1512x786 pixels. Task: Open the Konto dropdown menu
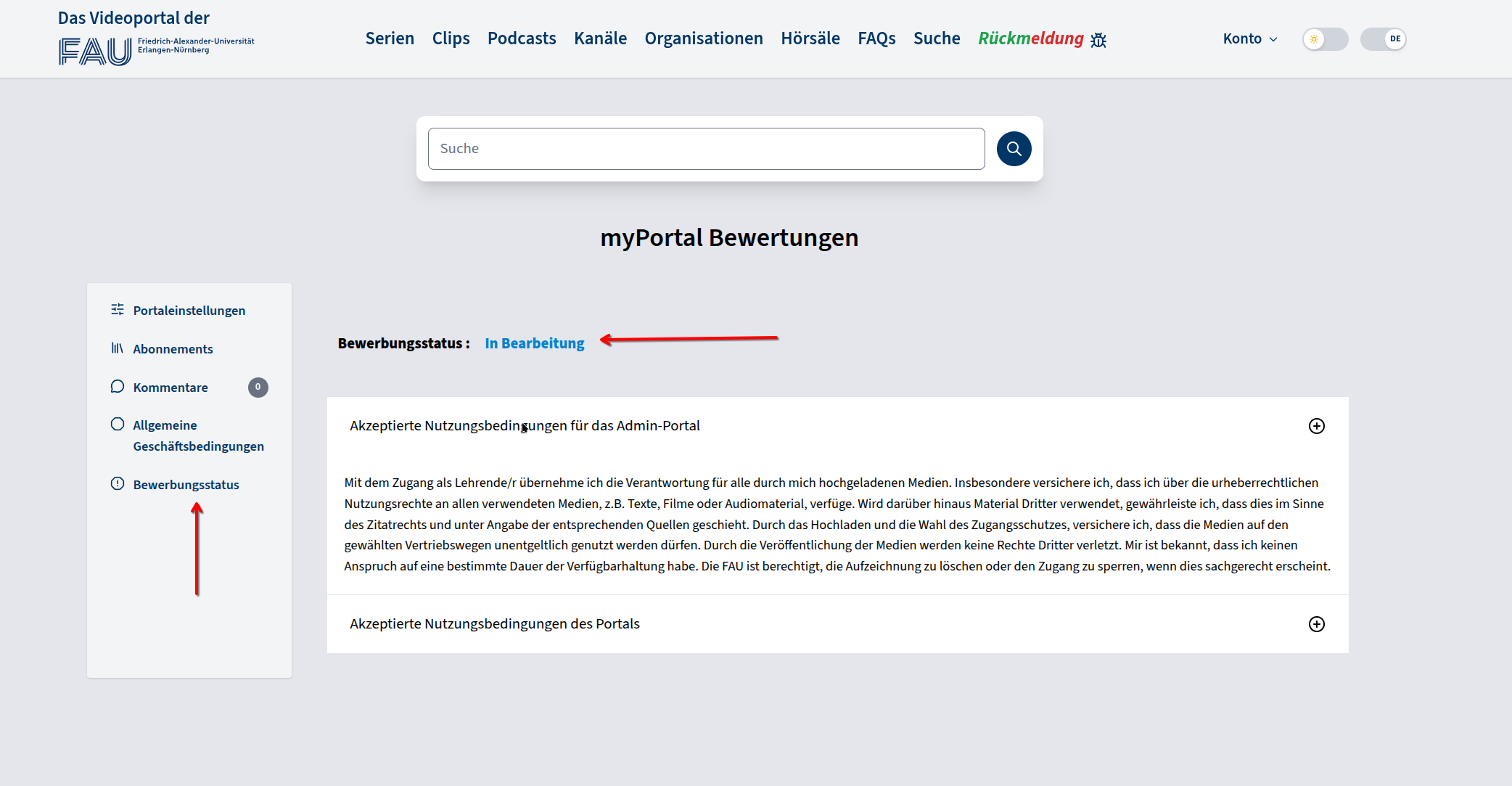point(1249,39)
